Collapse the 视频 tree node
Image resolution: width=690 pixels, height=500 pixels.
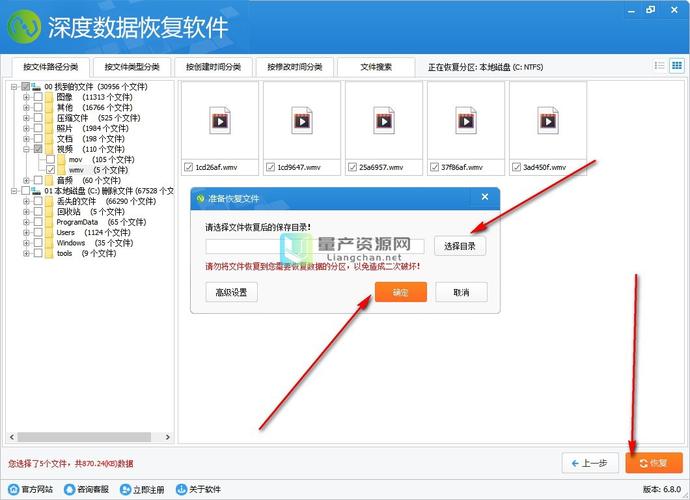[26, 149]
